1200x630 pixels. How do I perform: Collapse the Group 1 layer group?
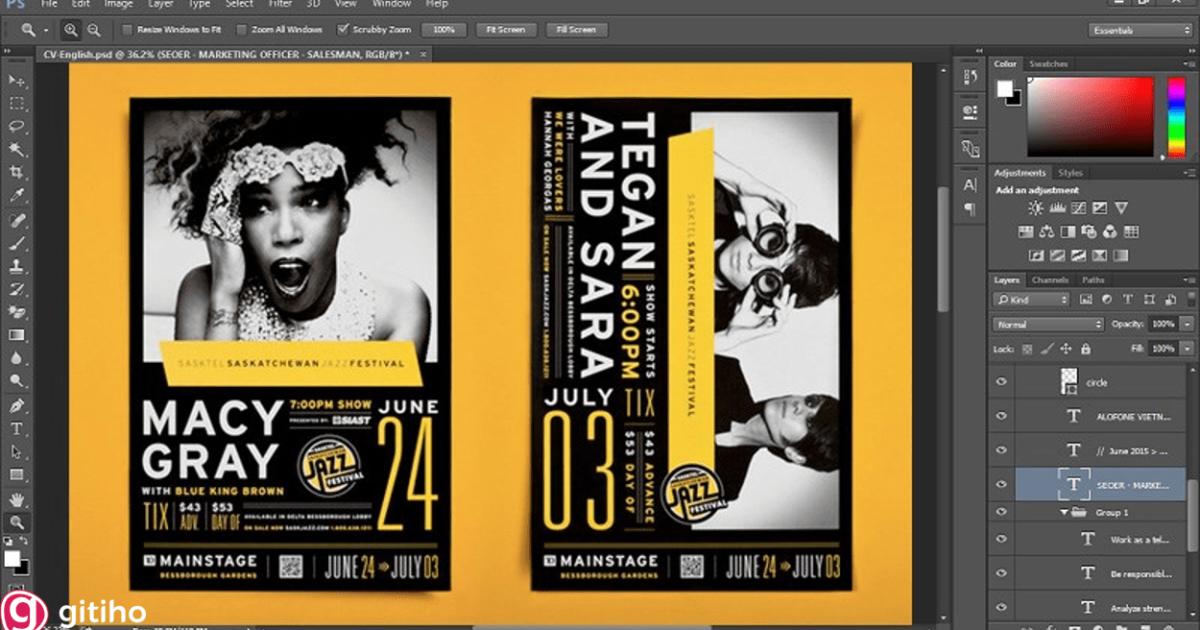pyautogui.click(x=1065, y=511)
